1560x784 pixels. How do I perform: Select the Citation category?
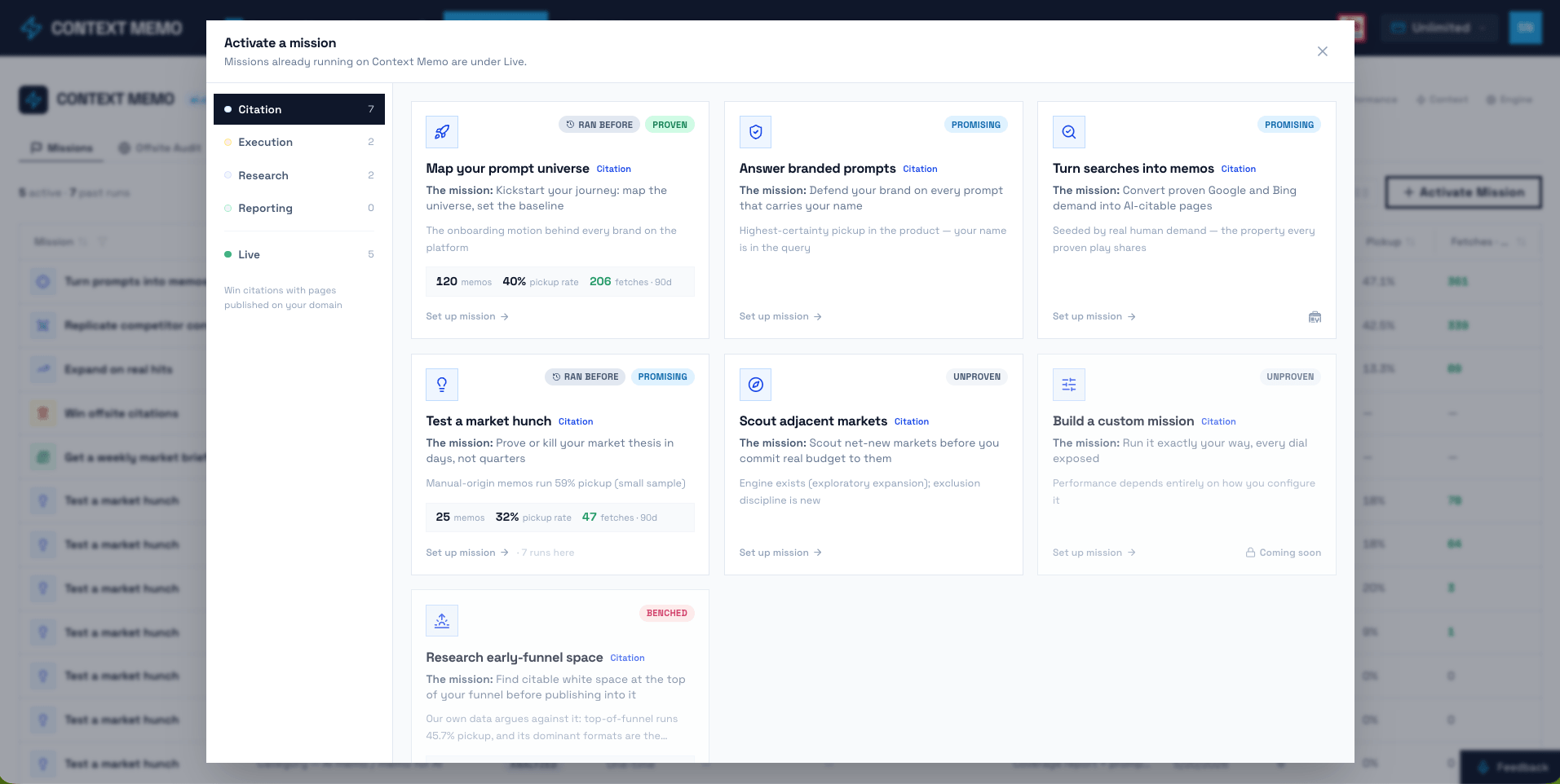point(299,109)
